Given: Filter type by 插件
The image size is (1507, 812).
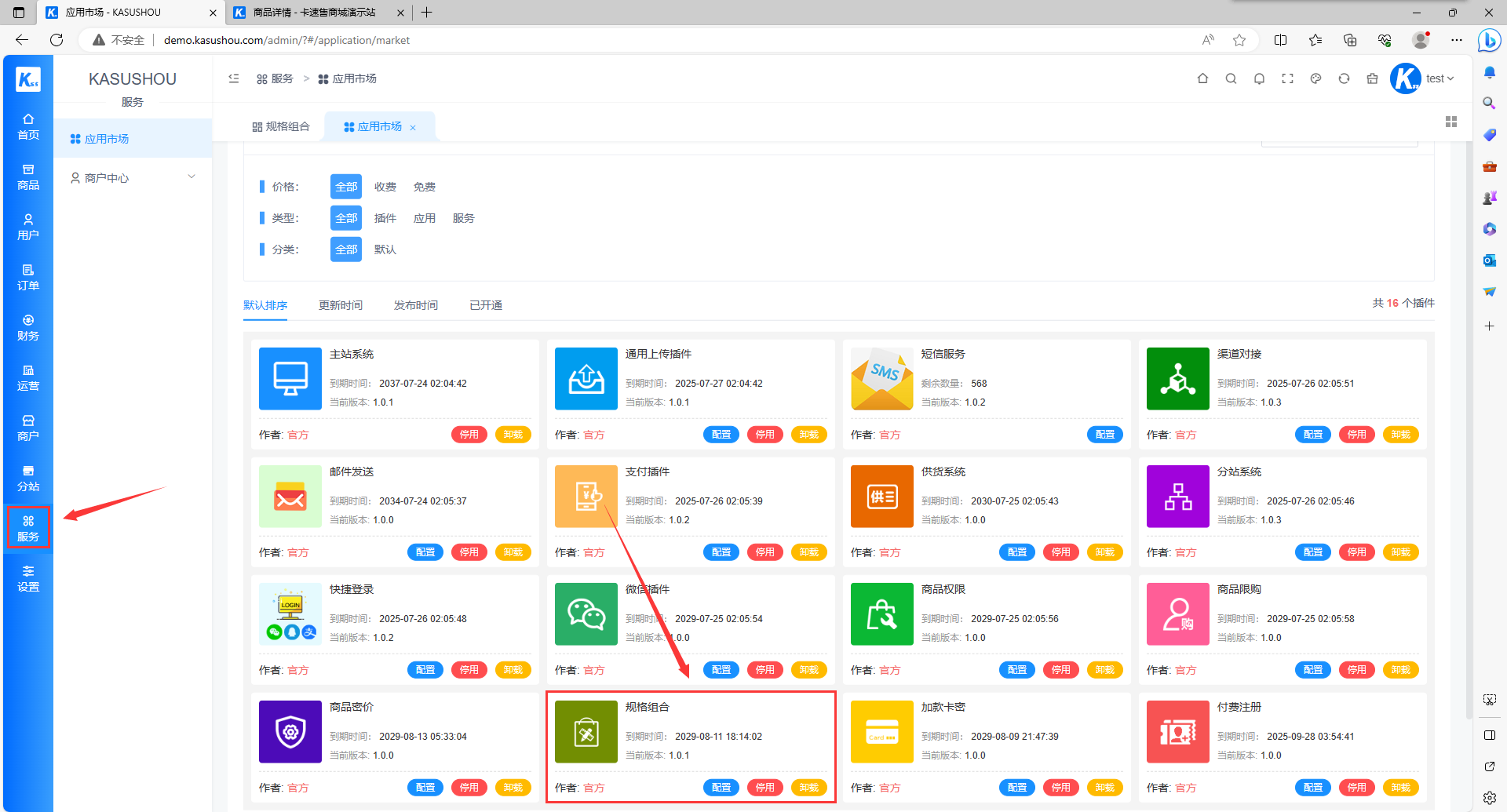Looking at the screenshot, I should click(385, 218).
